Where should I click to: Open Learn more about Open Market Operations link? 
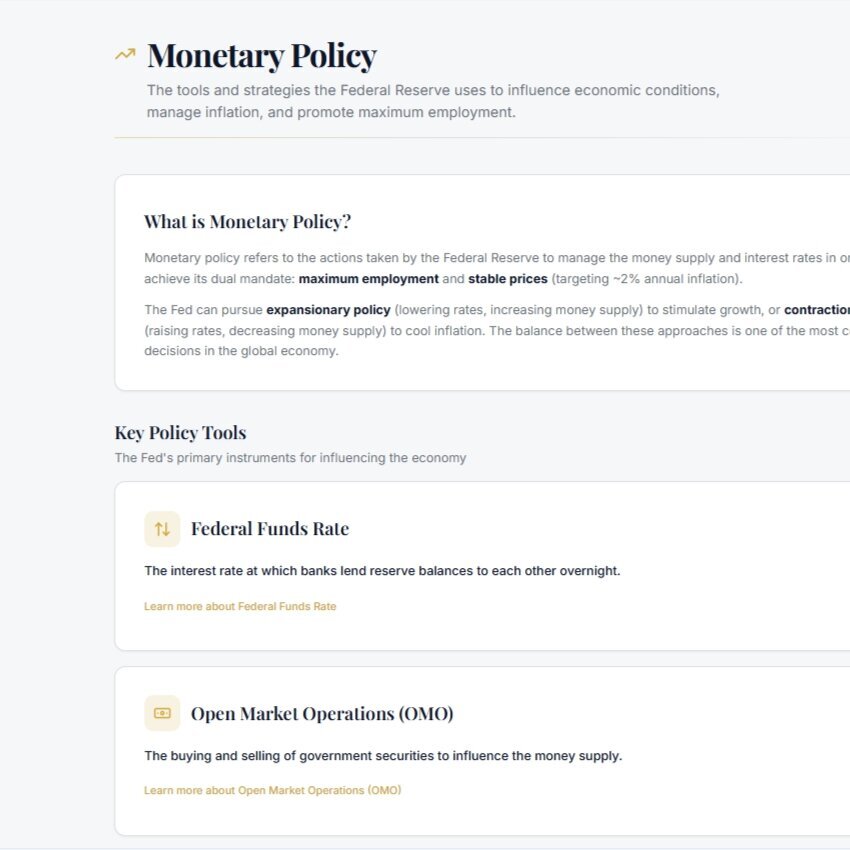pos(273,790)
